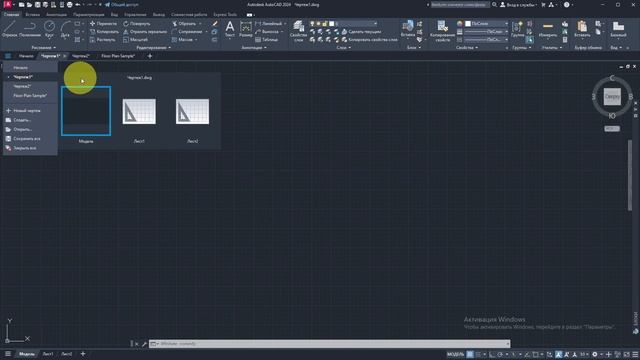Click the command line input field
640x360 pixels.
pyautogui.click(x=330, y=344)
